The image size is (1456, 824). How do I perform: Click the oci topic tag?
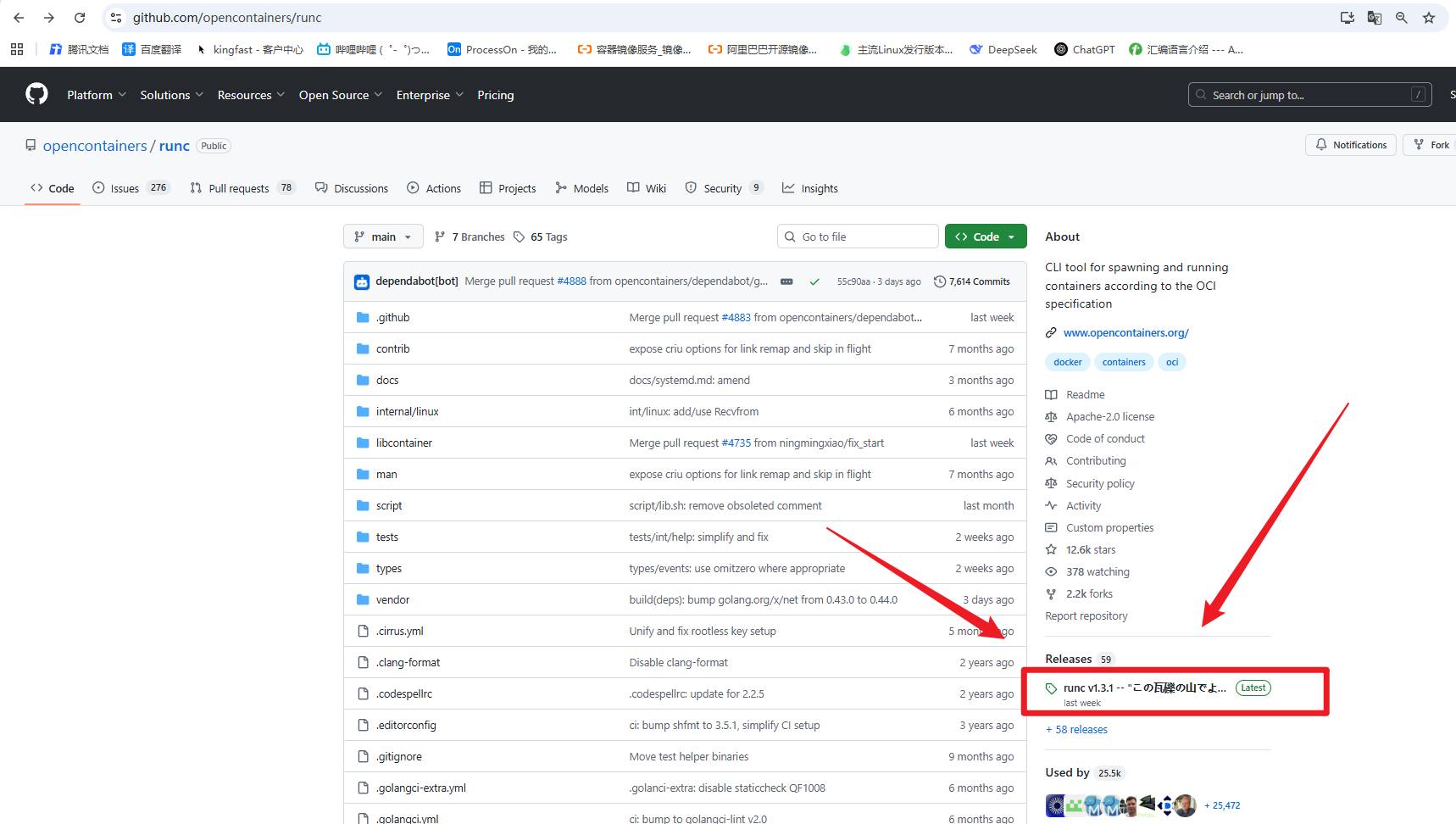(x=1172, y=362)
